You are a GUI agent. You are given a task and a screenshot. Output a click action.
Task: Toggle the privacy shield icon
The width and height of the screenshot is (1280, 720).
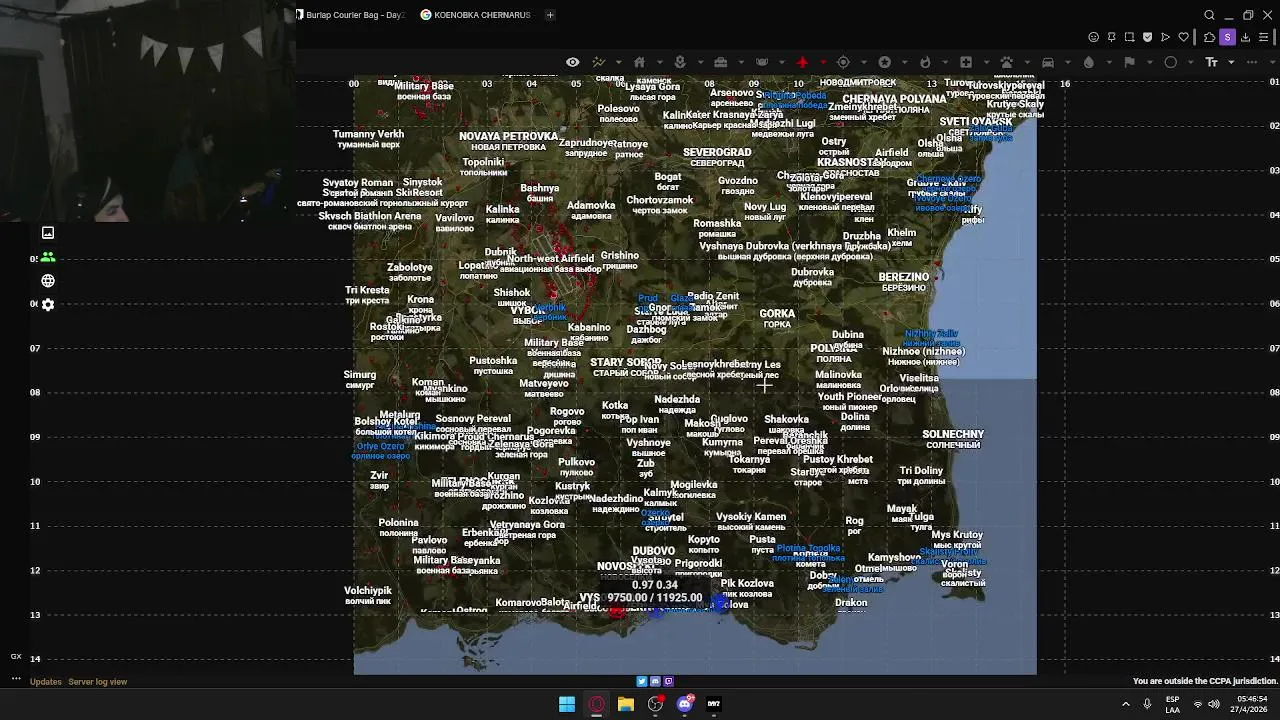click(1148, 37)
